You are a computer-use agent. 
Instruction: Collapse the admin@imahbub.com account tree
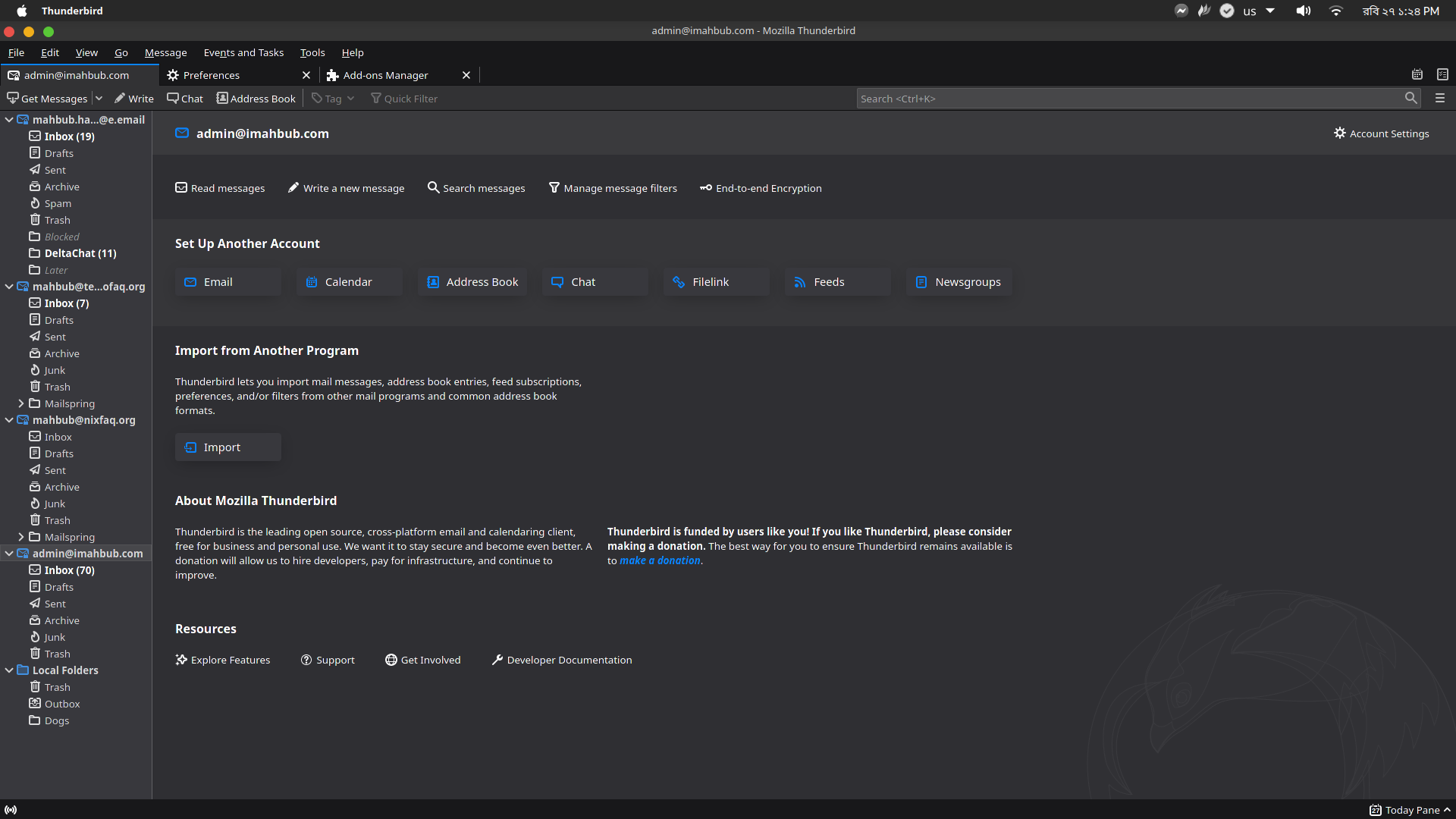tap(9, 554)
